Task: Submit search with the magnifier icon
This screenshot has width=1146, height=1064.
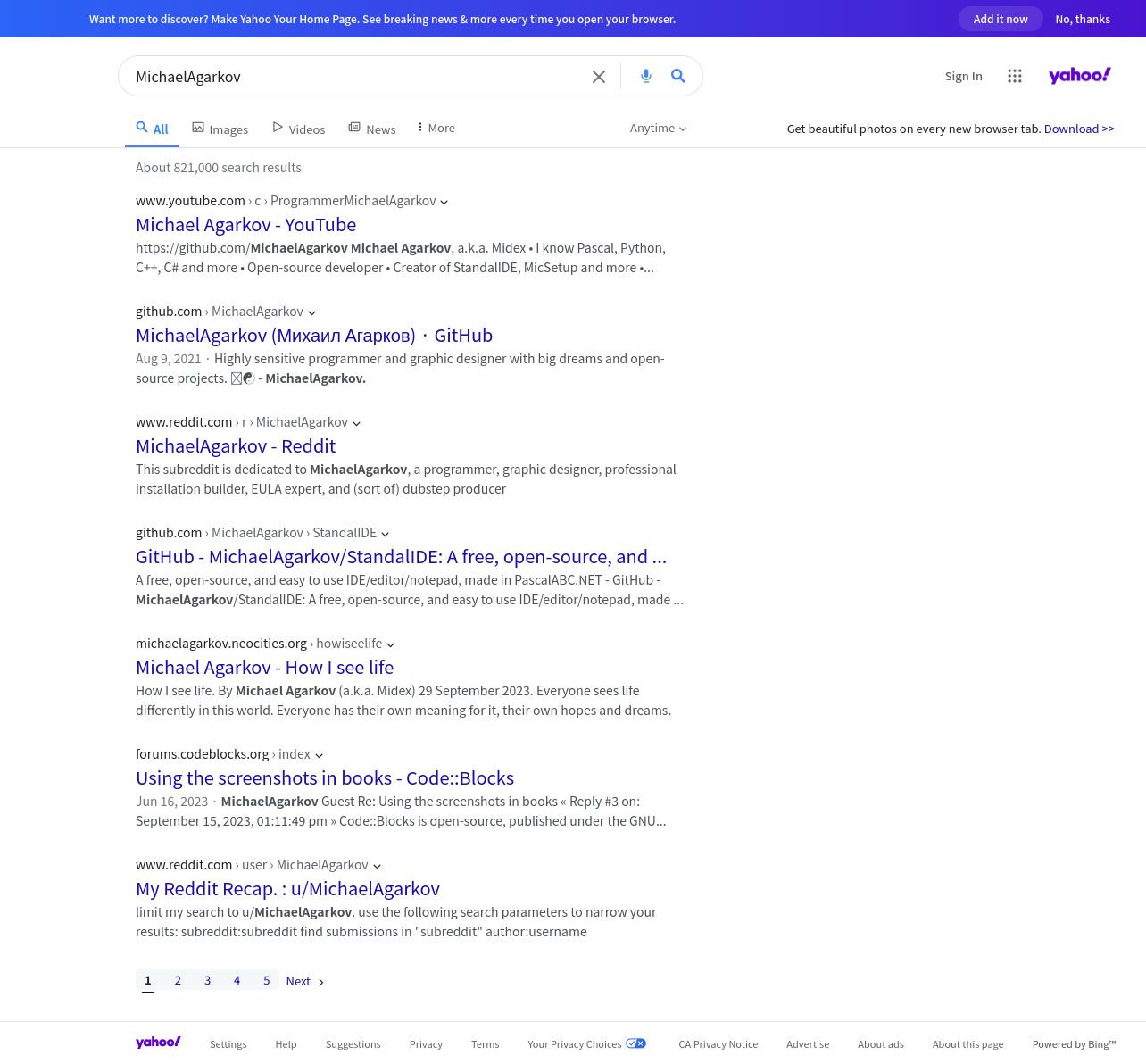Action: click(678, 77)
